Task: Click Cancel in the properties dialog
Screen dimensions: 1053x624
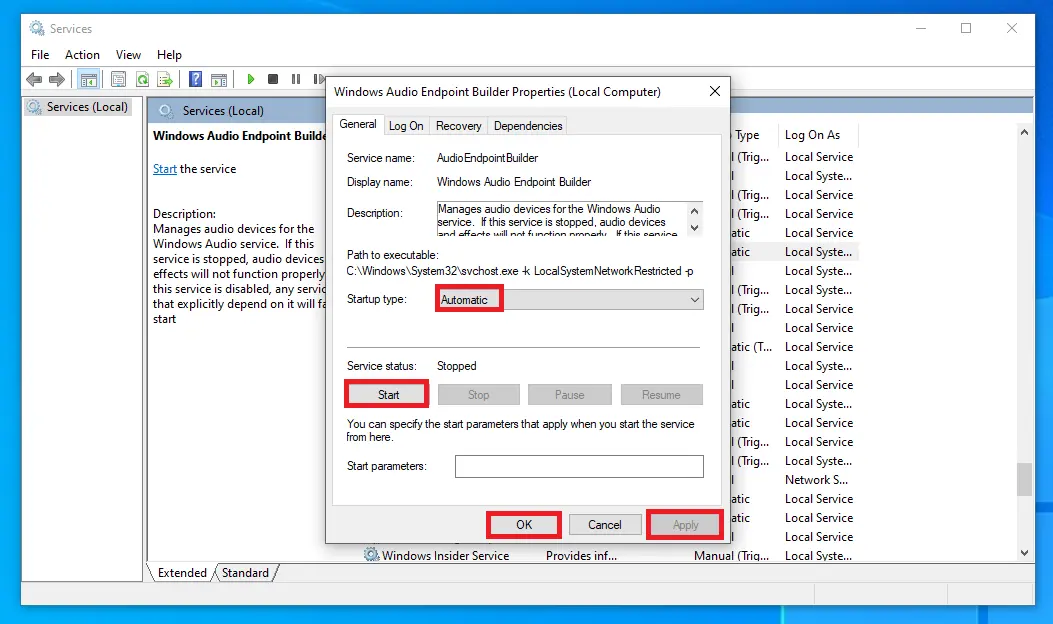Action: 604,525
